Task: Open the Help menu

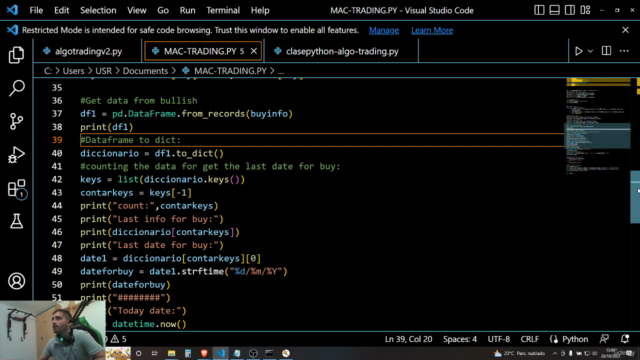Action: pos(260,10)
